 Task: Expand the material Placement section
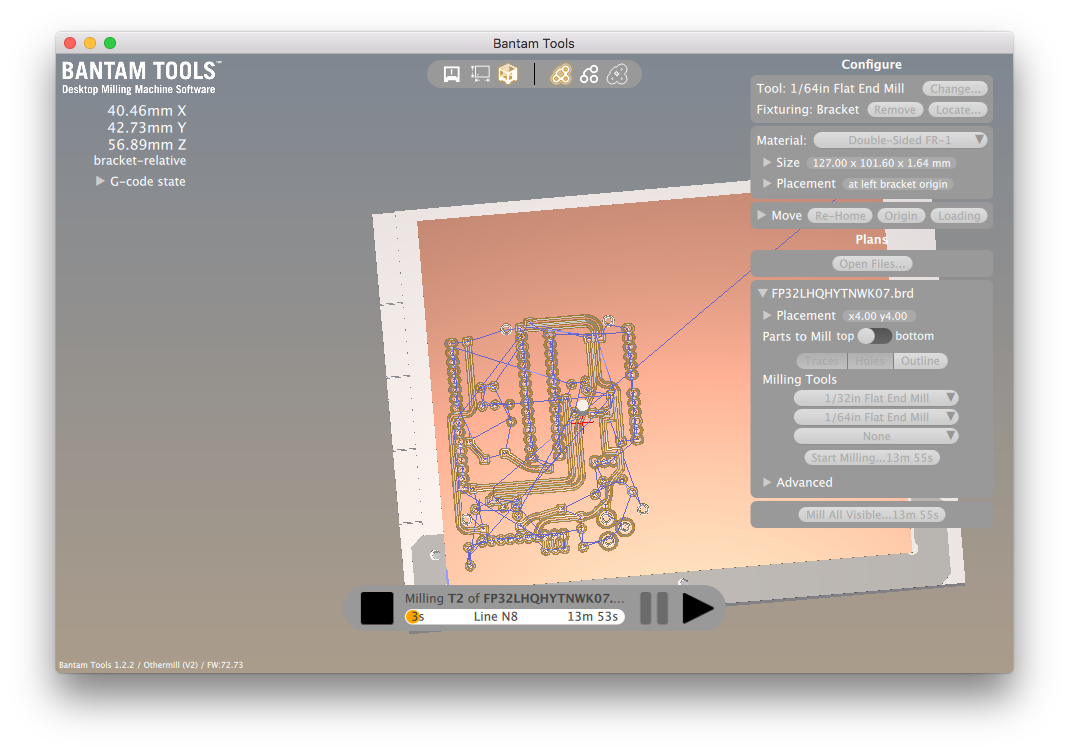pyautogui.click(x=767, y=183)
